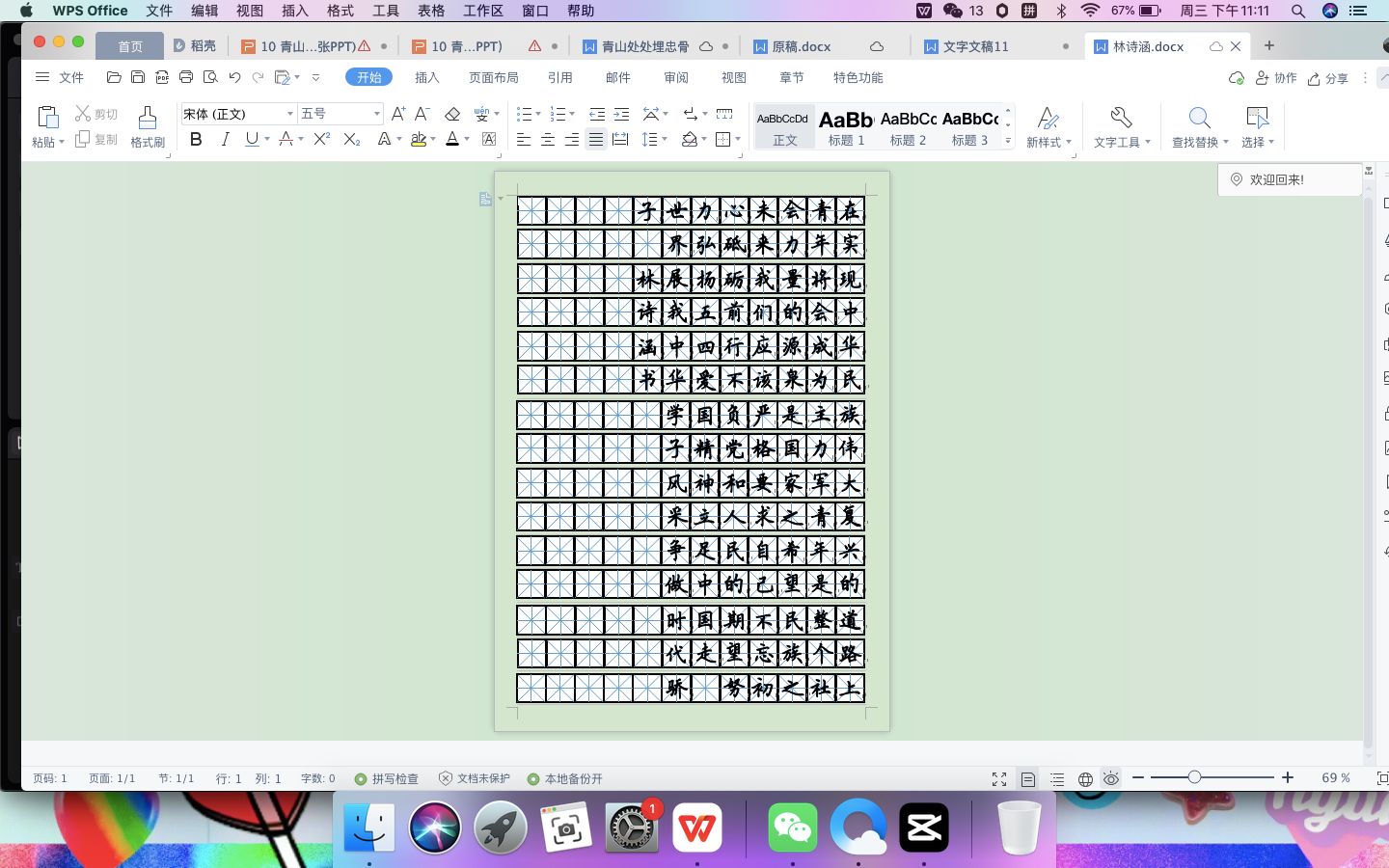Apply the 标题 1 heading style
1389x868 pixels.
click(846, 127)
